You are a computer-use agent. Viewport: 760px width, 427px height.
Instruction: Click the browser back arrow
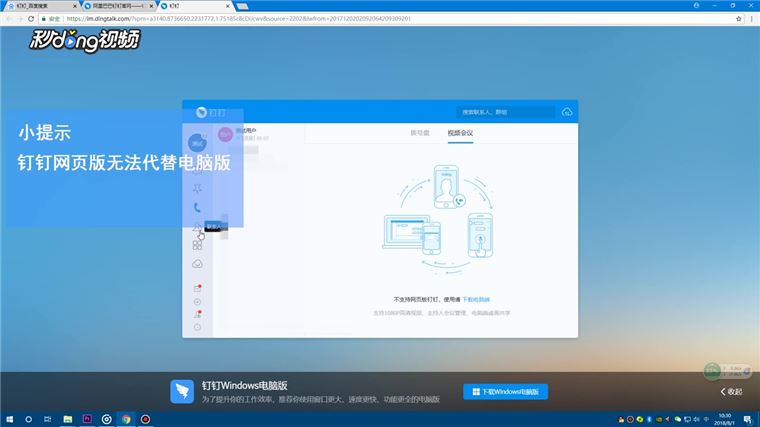pos(9,18)
